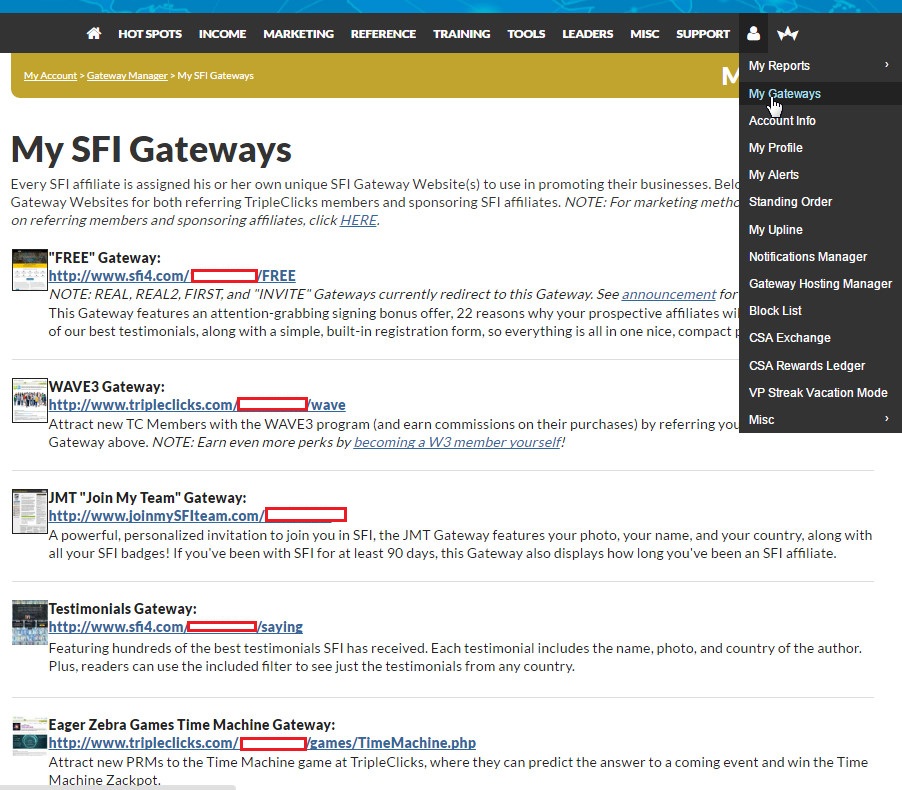Screen dimensions: 902x790
Task: Select Block List in dropdown
Action: 775,311
